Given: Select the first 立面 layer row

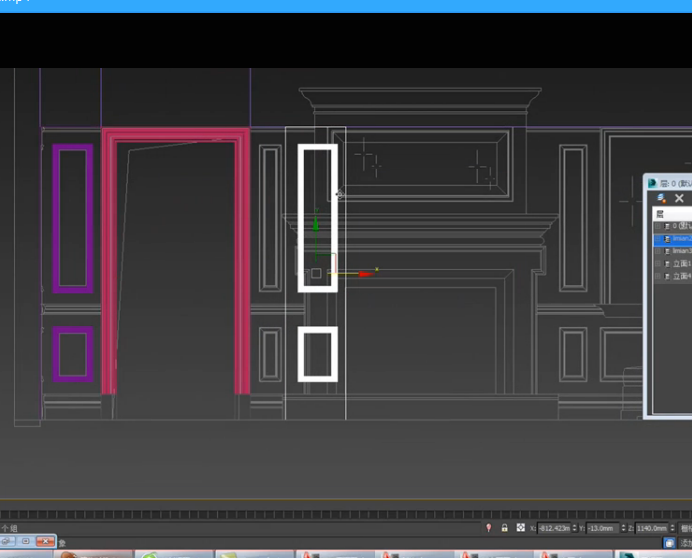Looking at the screenshot, I should 680,264.
